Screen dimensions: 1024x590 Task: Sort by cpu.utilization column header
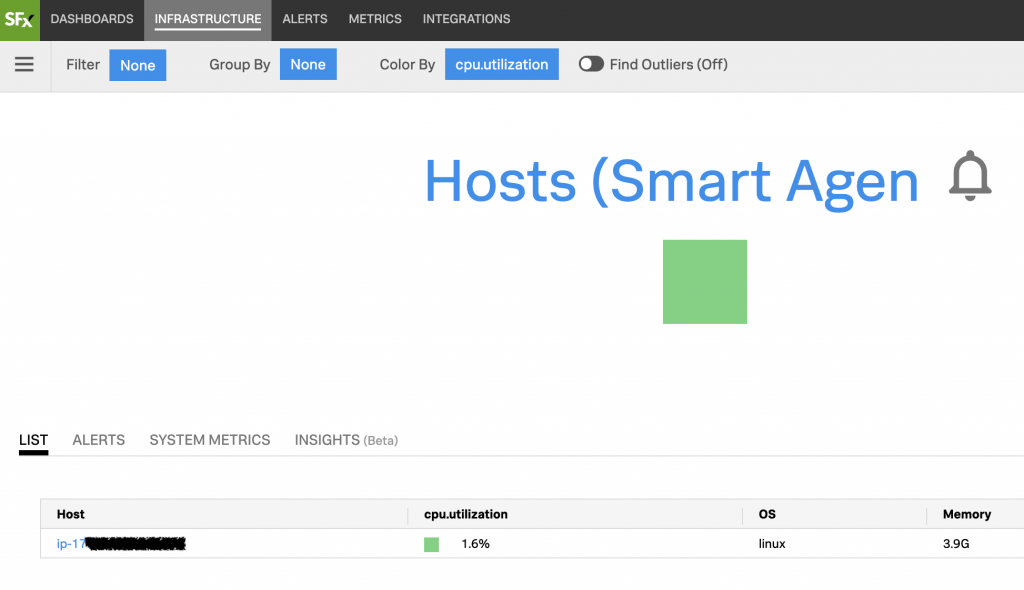point(466,514)
